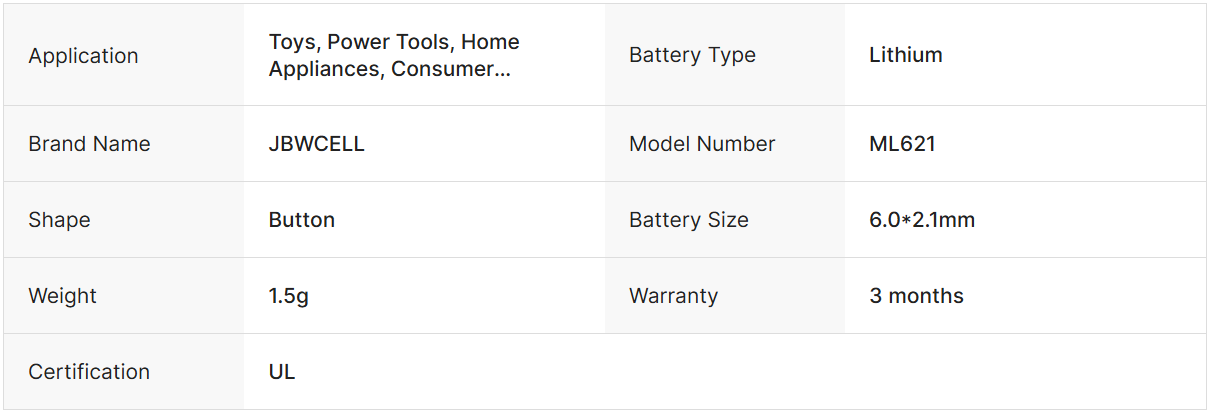Click the Weight label cell

pos(63,296)
